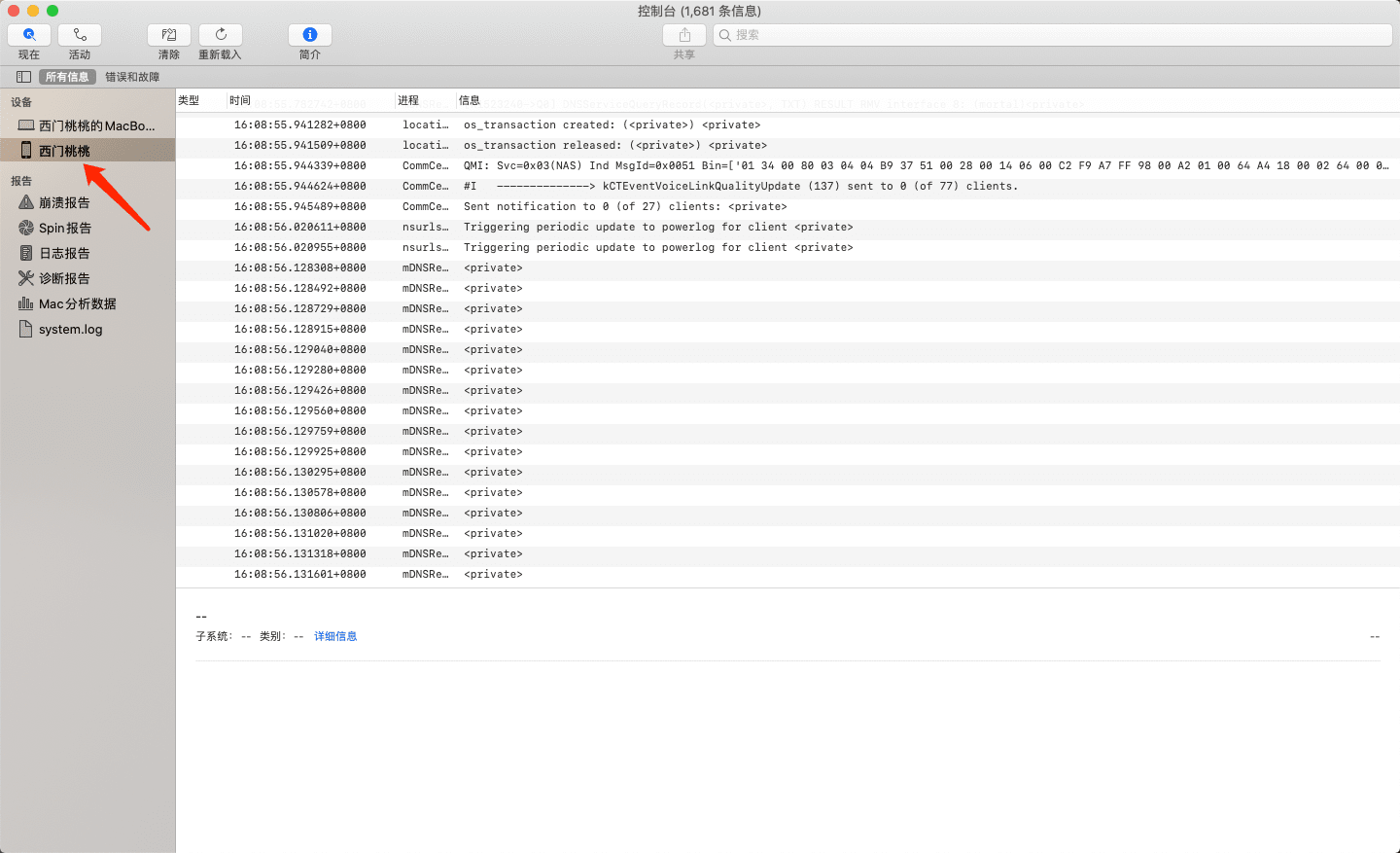The width and height of the screenshot is (1400, 853).
Task: Click the 现在 (Now) toolbar icon
Action: click(29, 35)
